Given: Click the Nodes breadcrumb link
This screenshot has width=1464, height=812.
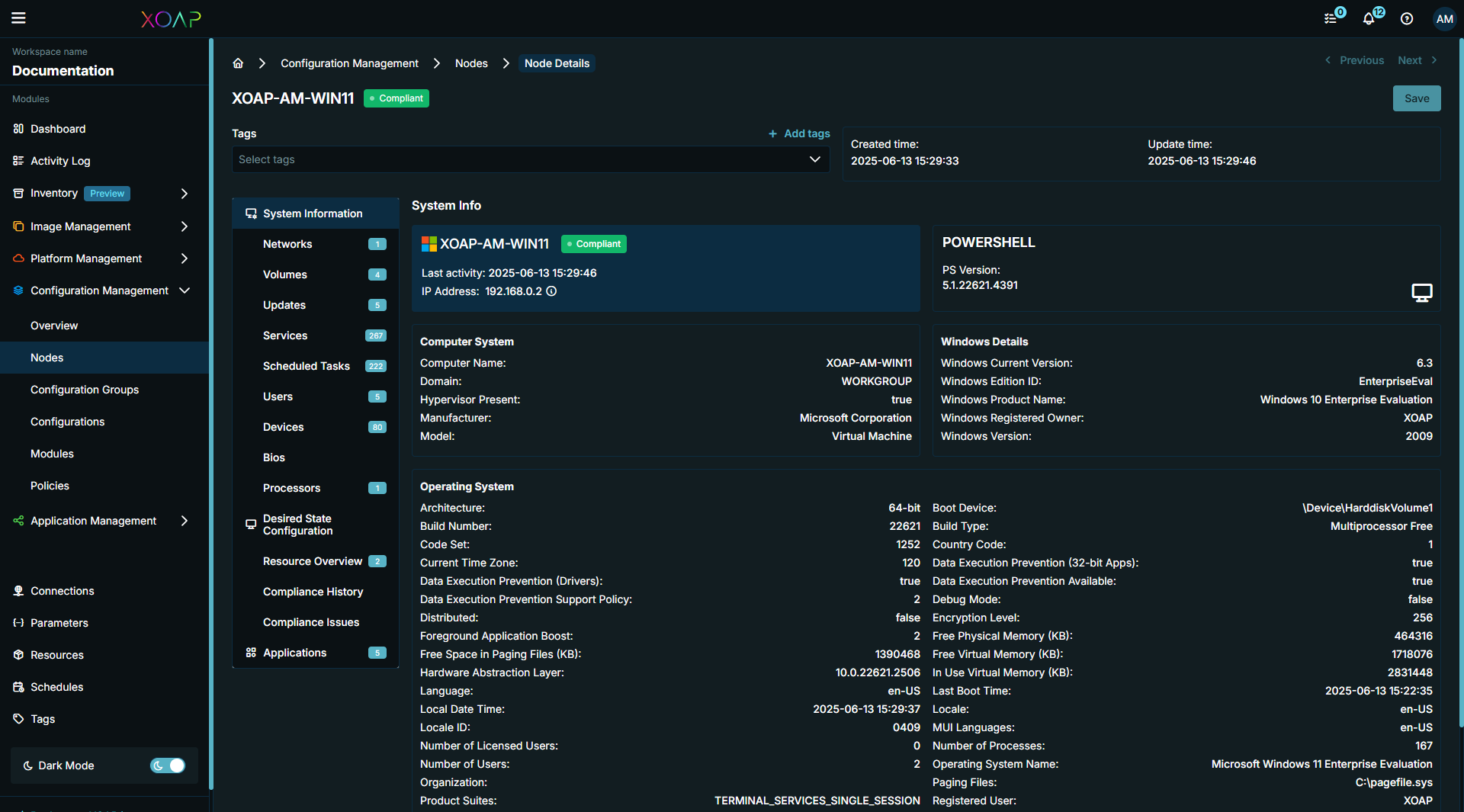Looking at the screenshot, I should (471, 63).
